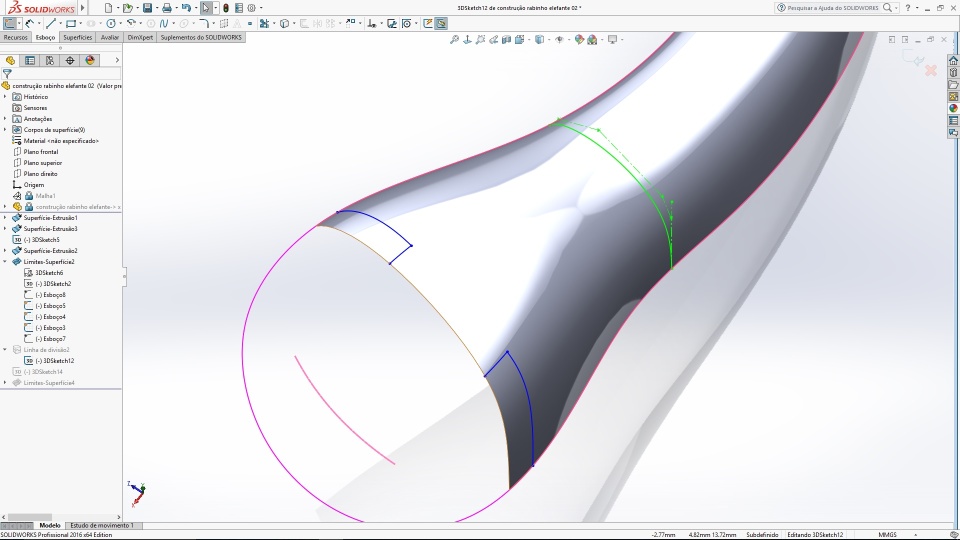The image size is (960, 540).
Task: Open the DisplayManager color ball tab
Action: [x=90, y=60]
